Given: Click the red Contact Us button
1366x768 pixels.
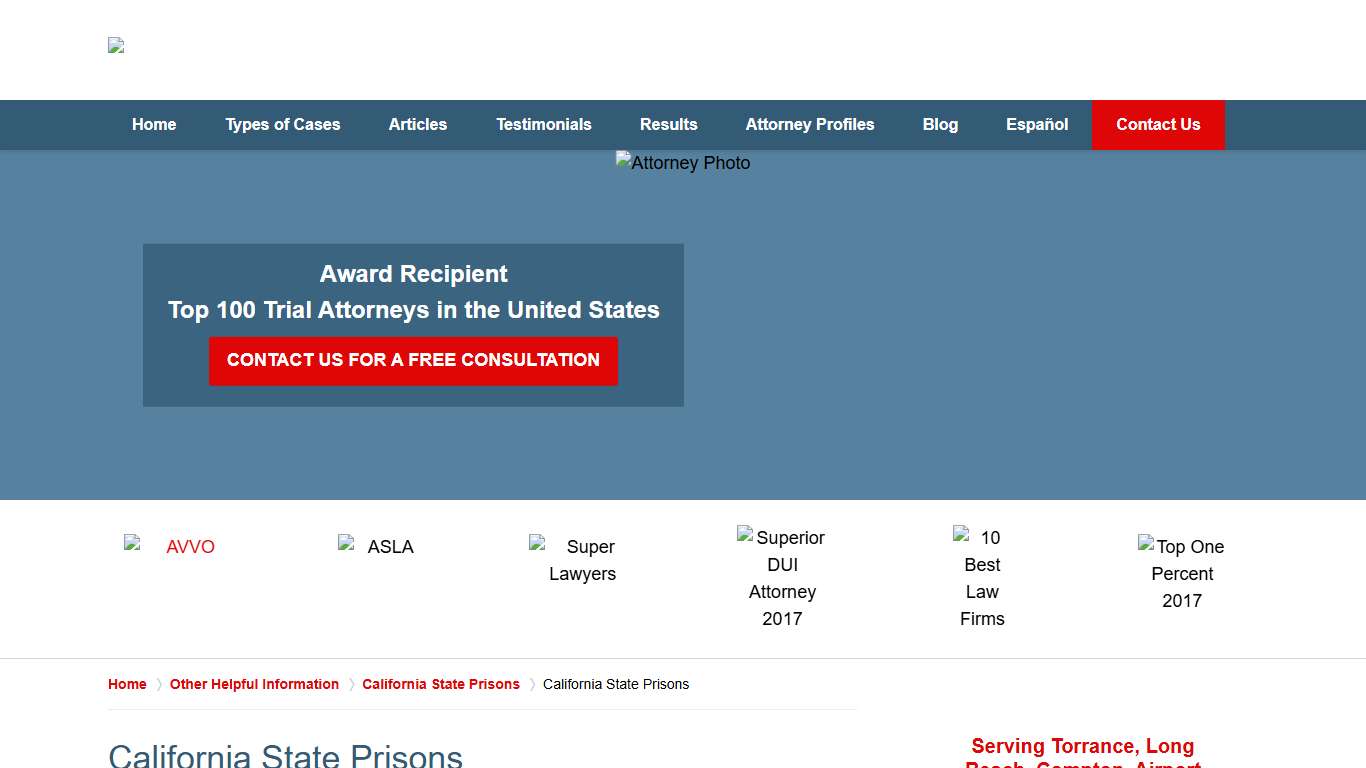Looking at the screenshot, I should pyautogui.click(x=1158, y=124).
